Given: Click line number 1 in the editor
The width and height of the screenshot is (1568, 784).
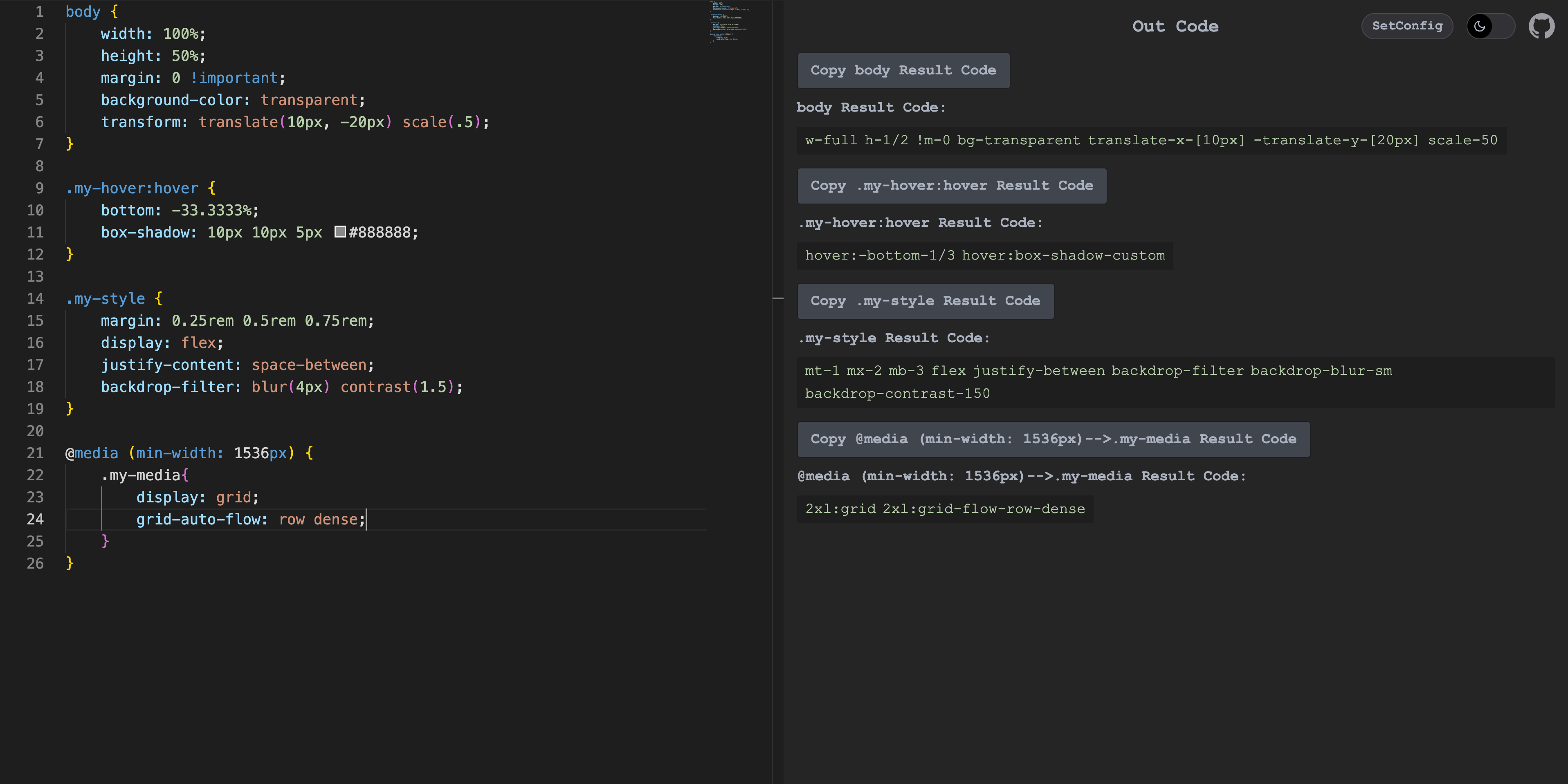Looking at the screenshot, I should tap(40, 11).
